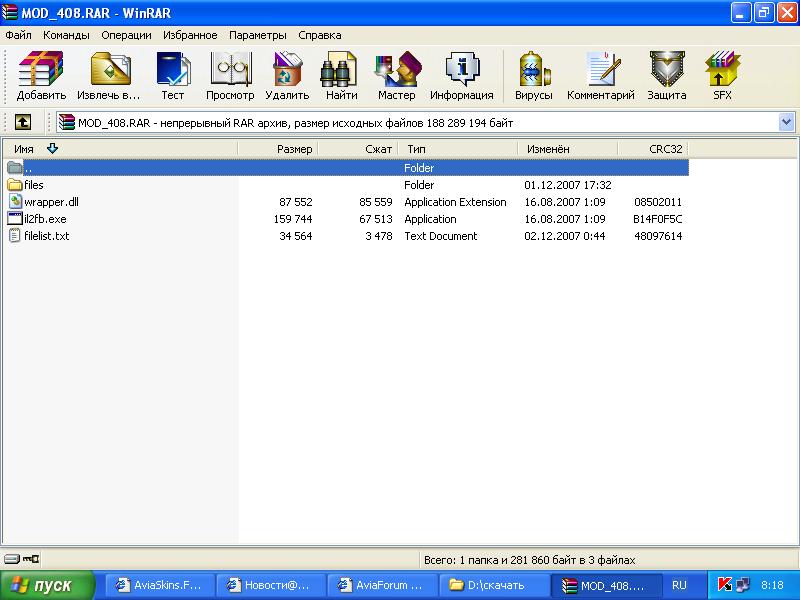The image size is (800, 600).
Task: Sort by the Тип column header
Action: pyautogui.click(x=458, y=149)
